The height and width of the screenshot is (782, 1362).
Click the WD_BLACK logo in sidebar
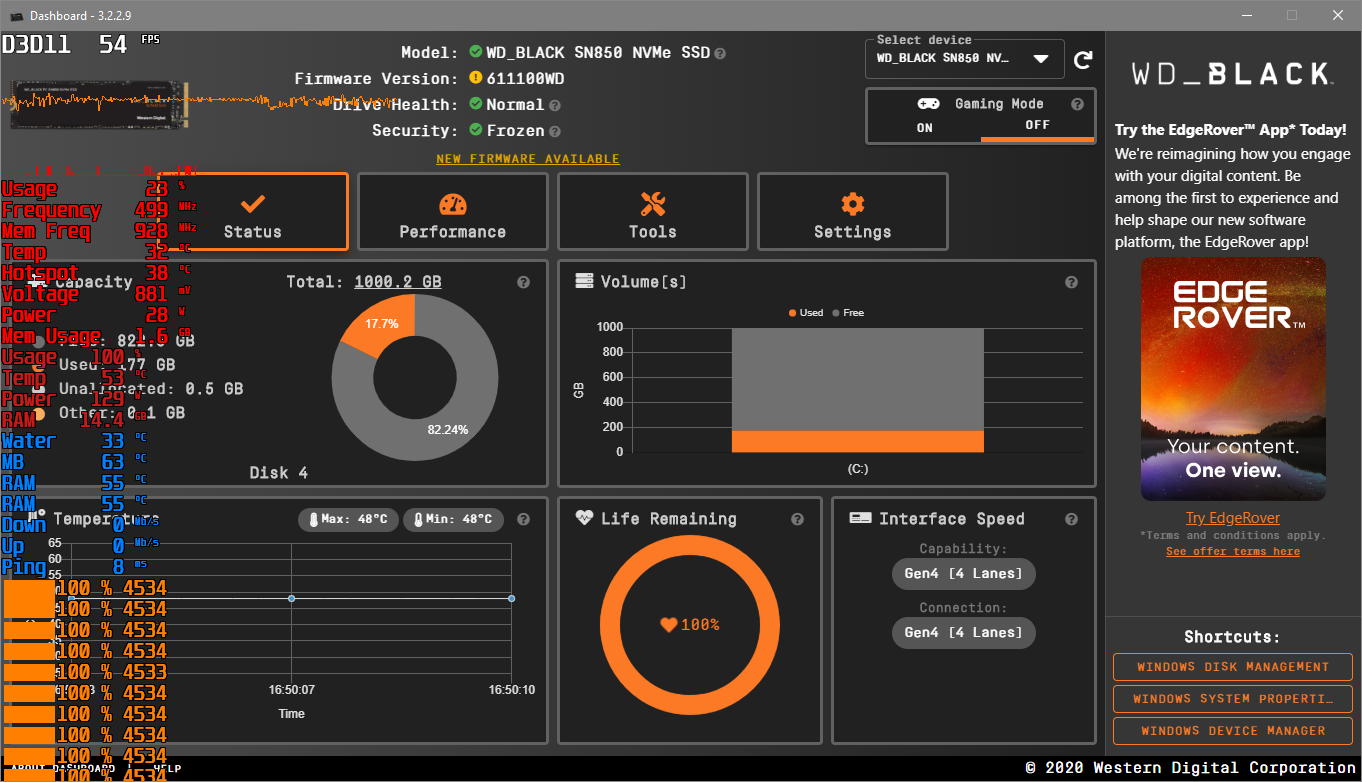point(1233,74)
